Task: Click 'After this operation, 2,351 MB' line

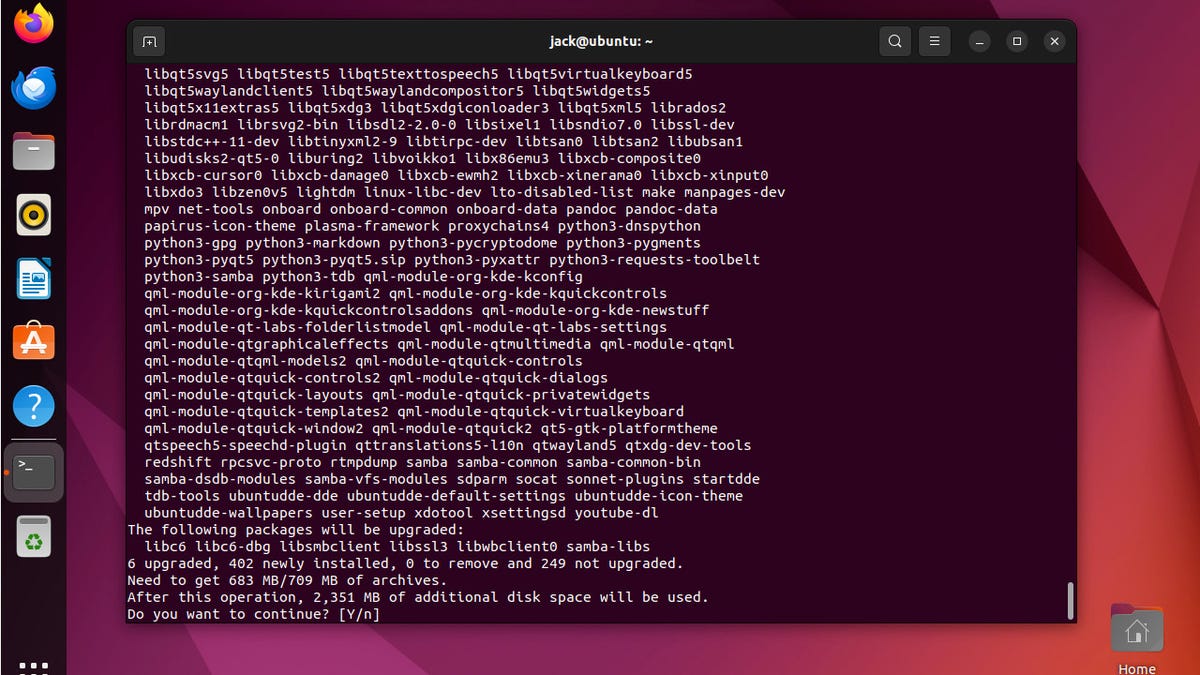Action: click(417, 597)
